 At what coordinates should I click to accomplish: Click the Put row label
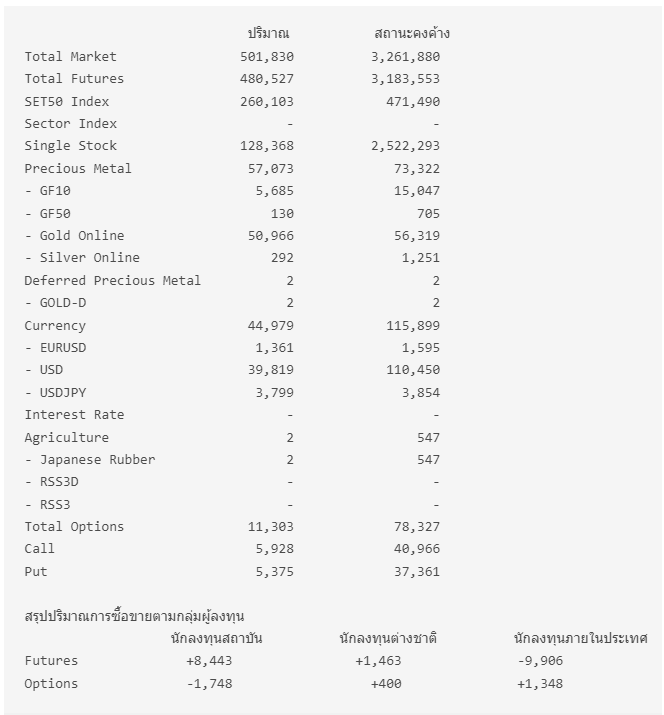click(x=36, y=572)
